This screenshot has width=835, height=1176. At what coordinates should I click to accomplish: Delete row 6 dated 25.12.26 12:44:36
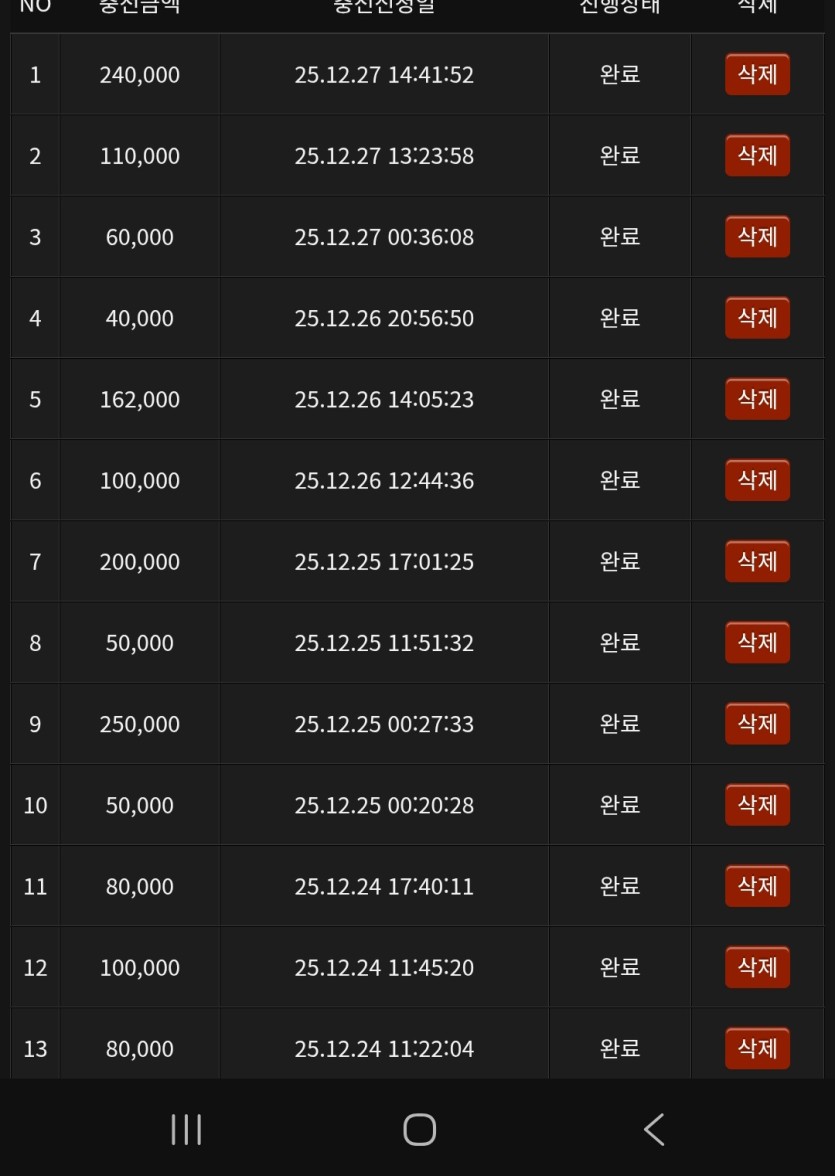pyautogui.click(x=757, y=480)
